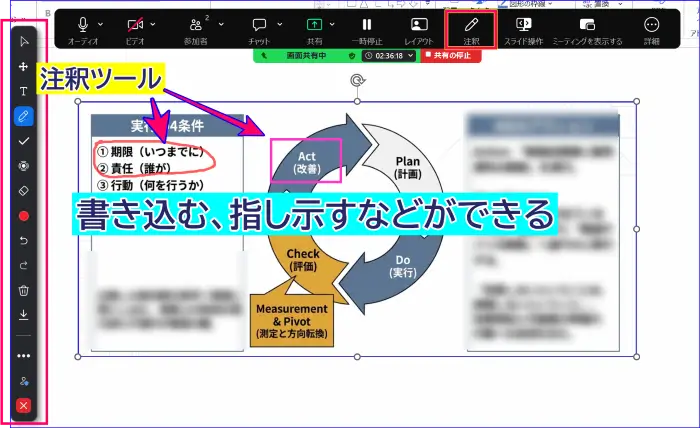Image resolution: width=700 pixels, height=428 pixels.
Task: Click the red 共有の停止 button
Action: [450, 56]
